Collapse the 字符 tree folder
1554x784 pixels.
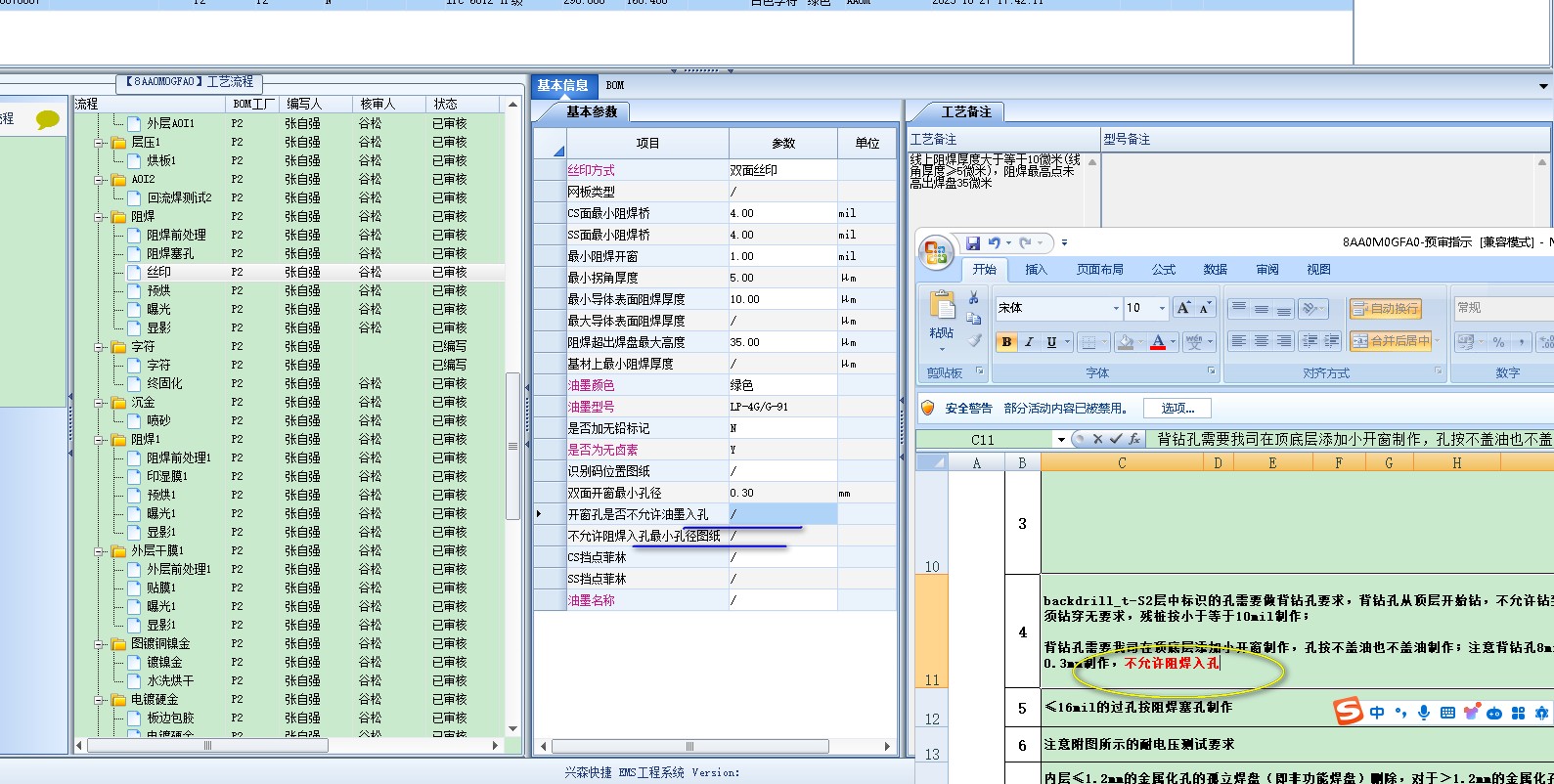(99, 347)
